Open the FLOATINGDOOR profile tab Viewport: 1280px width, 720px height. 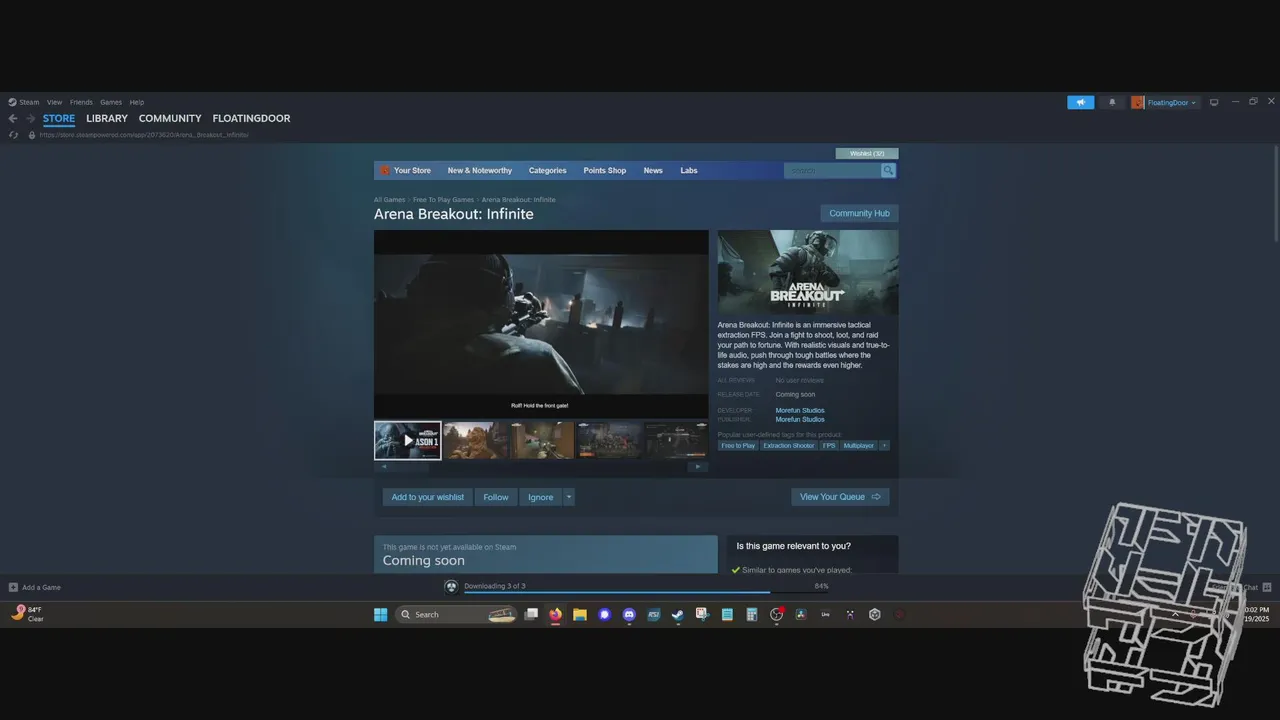(251, 118)
